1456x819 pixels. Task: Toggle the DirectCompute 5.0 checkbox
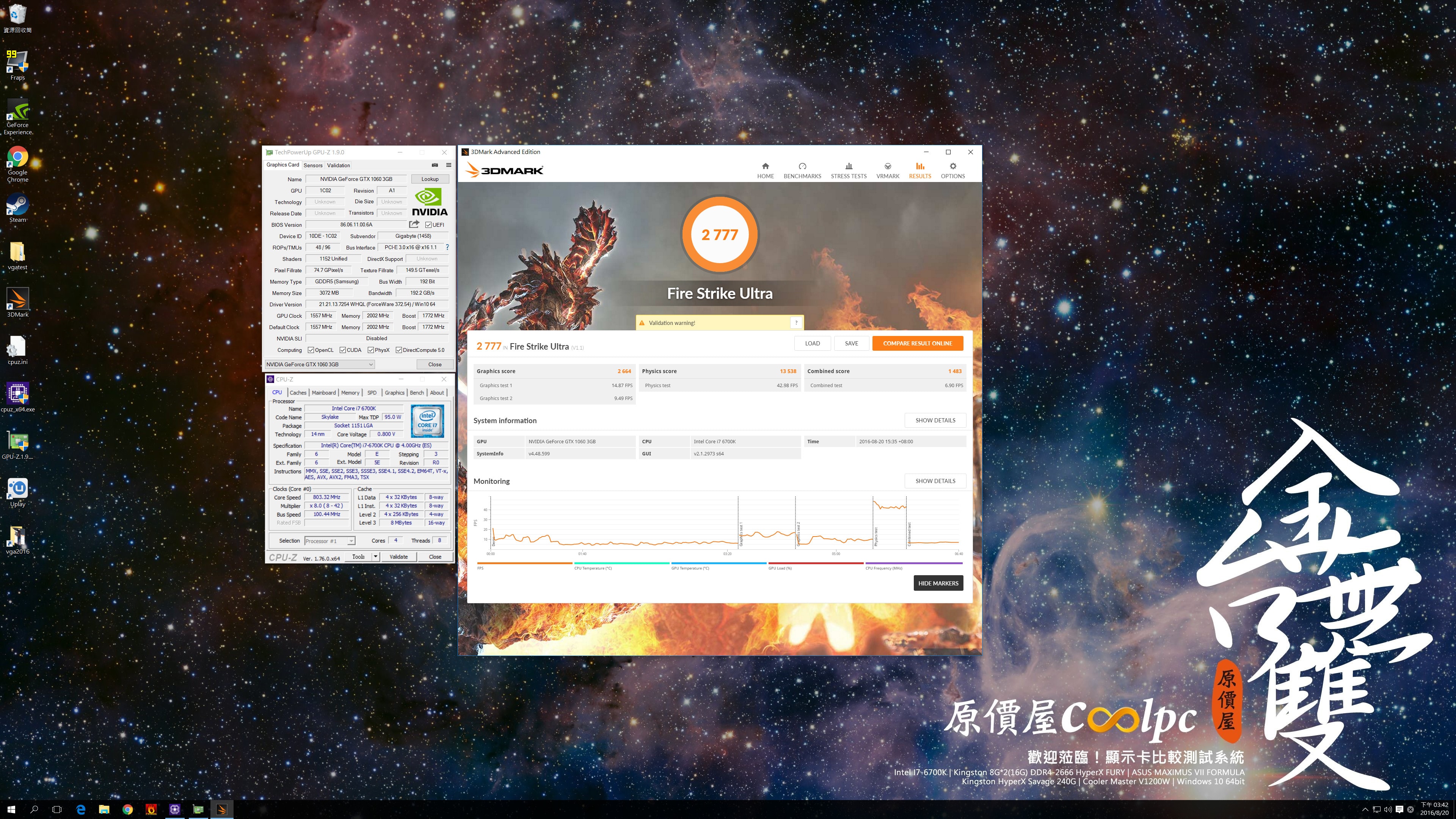pos(399,350)
